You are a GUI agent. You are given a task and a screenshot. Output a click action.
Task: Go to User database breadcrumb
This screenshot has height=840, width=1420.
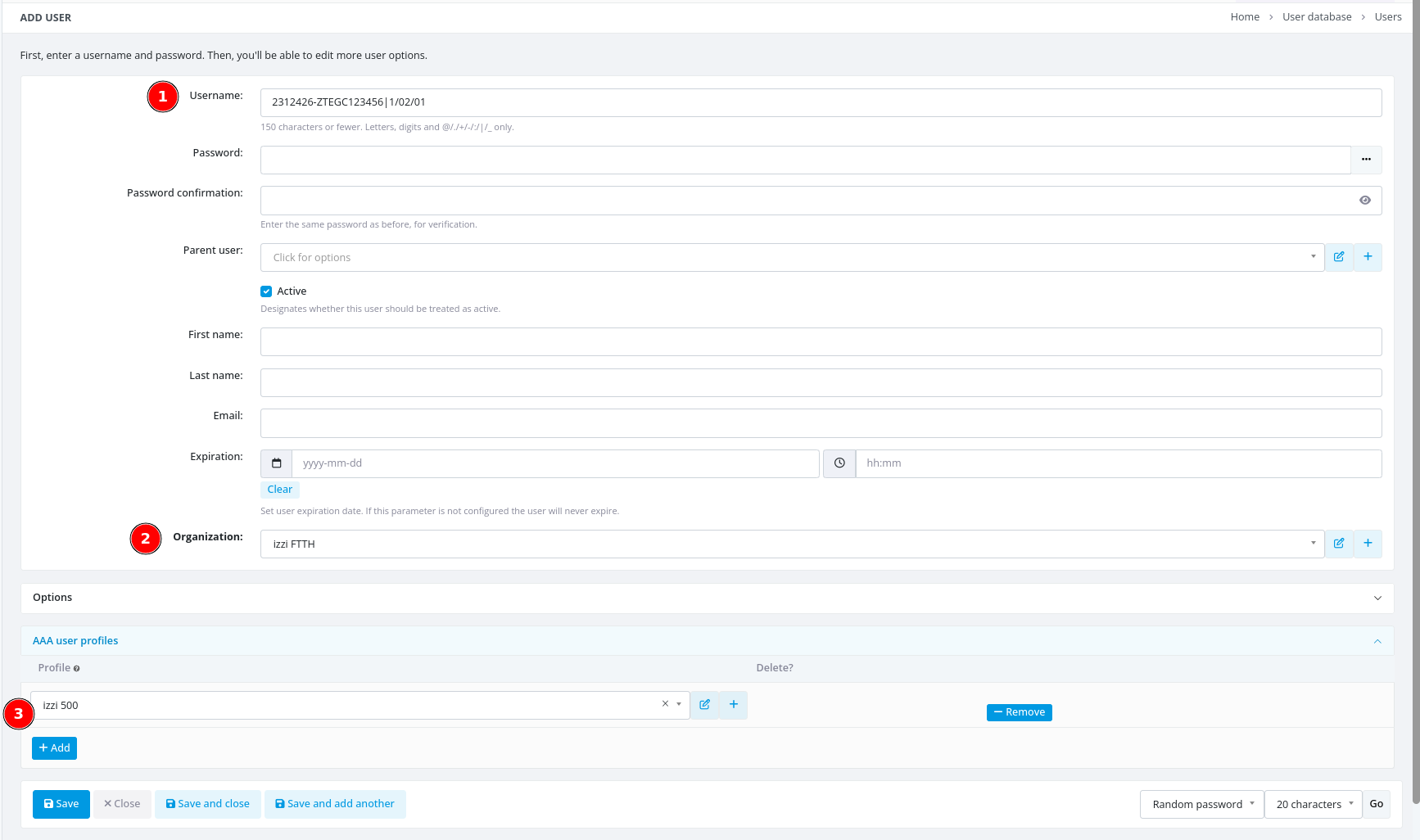coord(1316,17)
